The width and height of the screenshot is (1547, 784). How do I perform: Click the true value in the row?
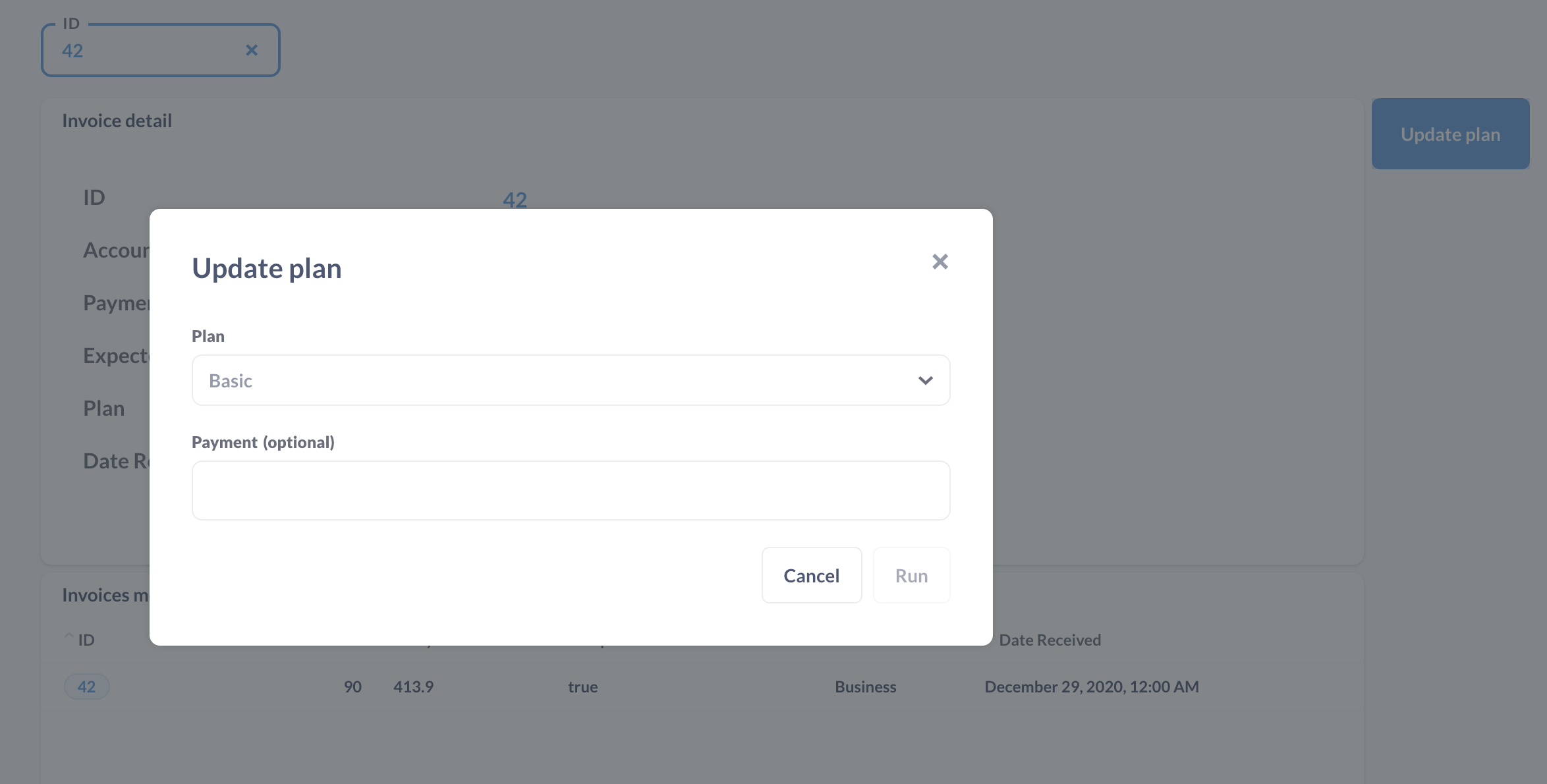pos(582,686)
